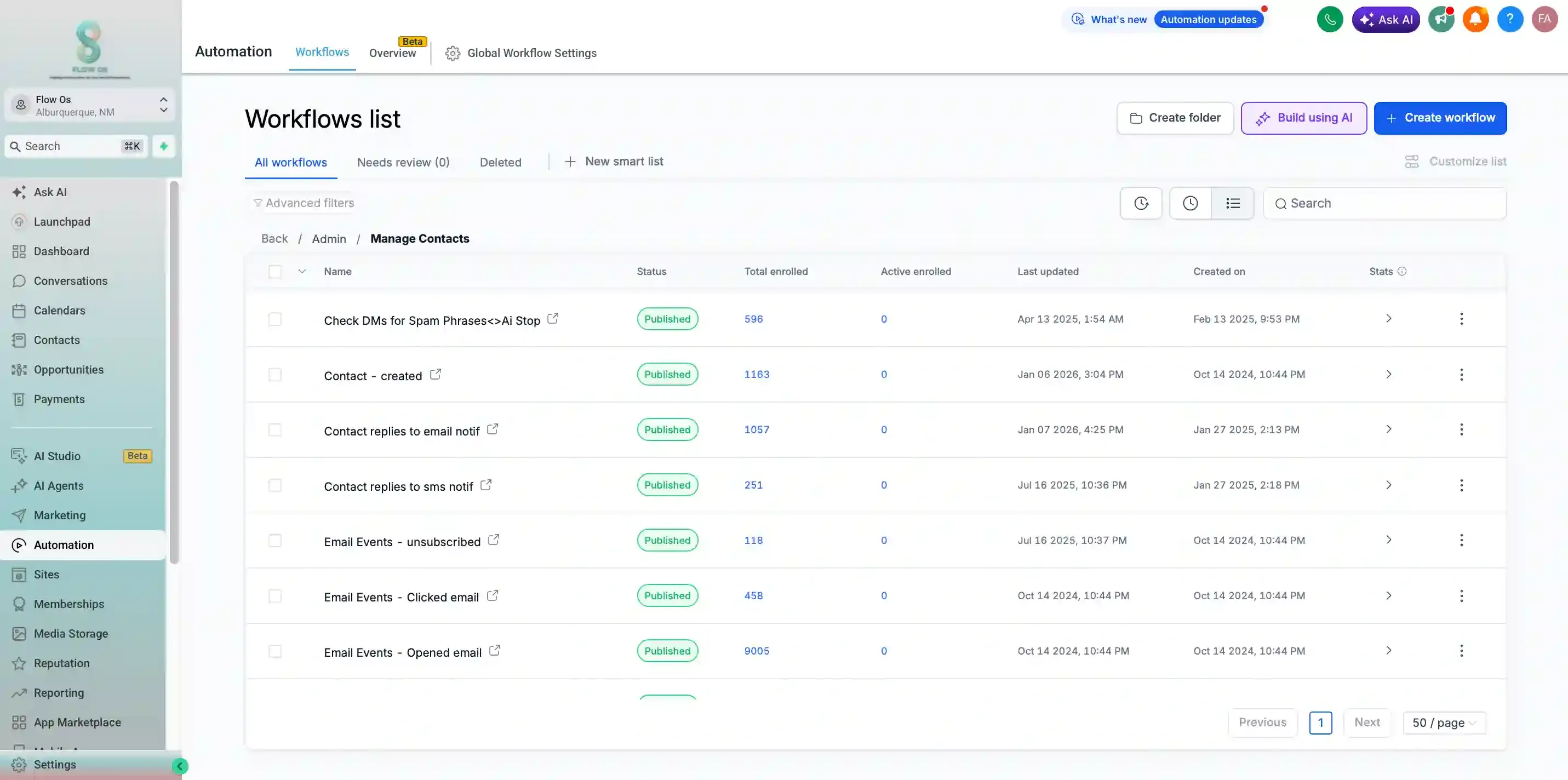This screenshot has width=1568, height=780.
Task: Expand stats for Email Events - Clicked email
Action: (1388, 595)
